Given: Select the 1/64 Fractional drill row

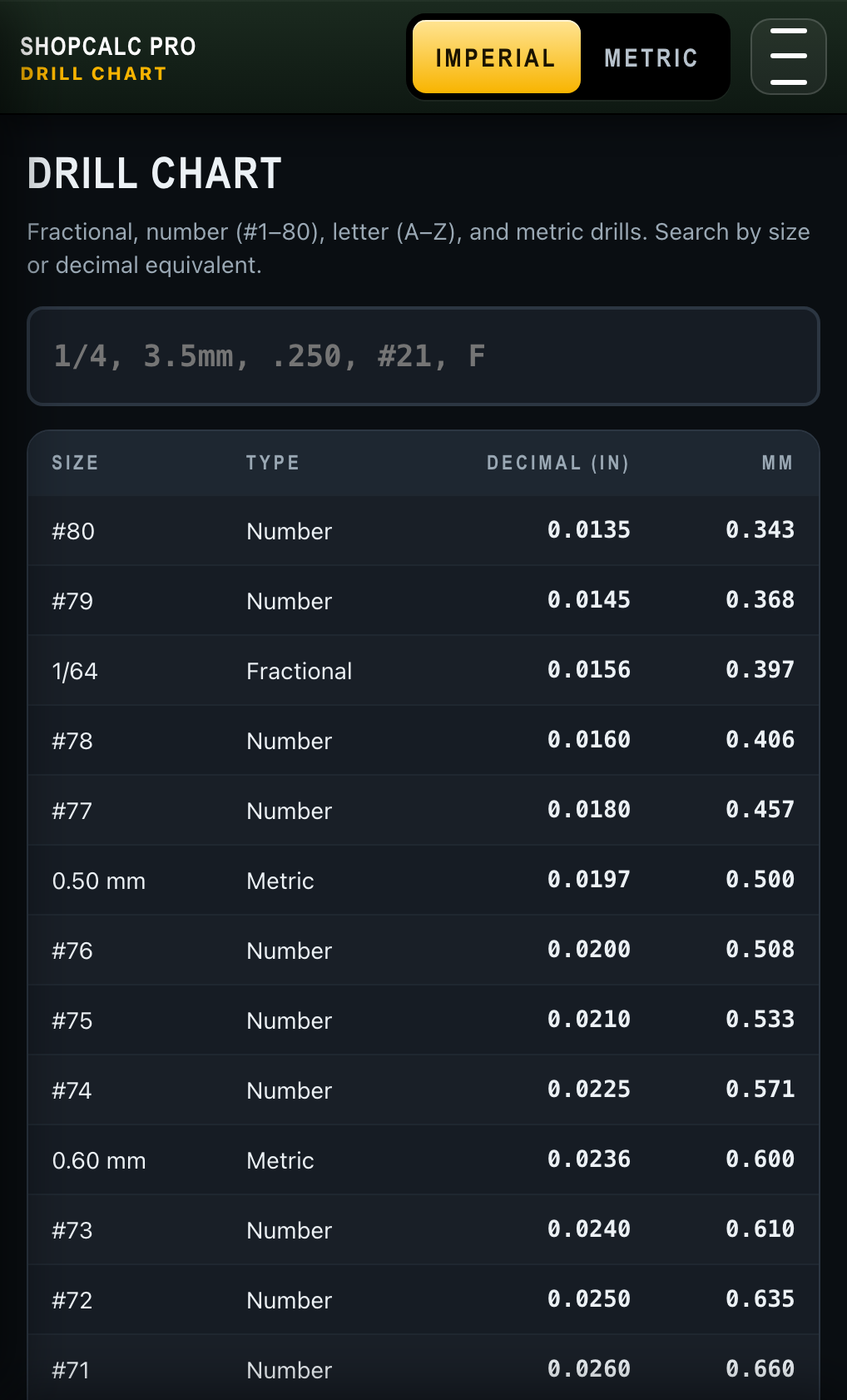Looking at the screenshot, I should 423,671.
